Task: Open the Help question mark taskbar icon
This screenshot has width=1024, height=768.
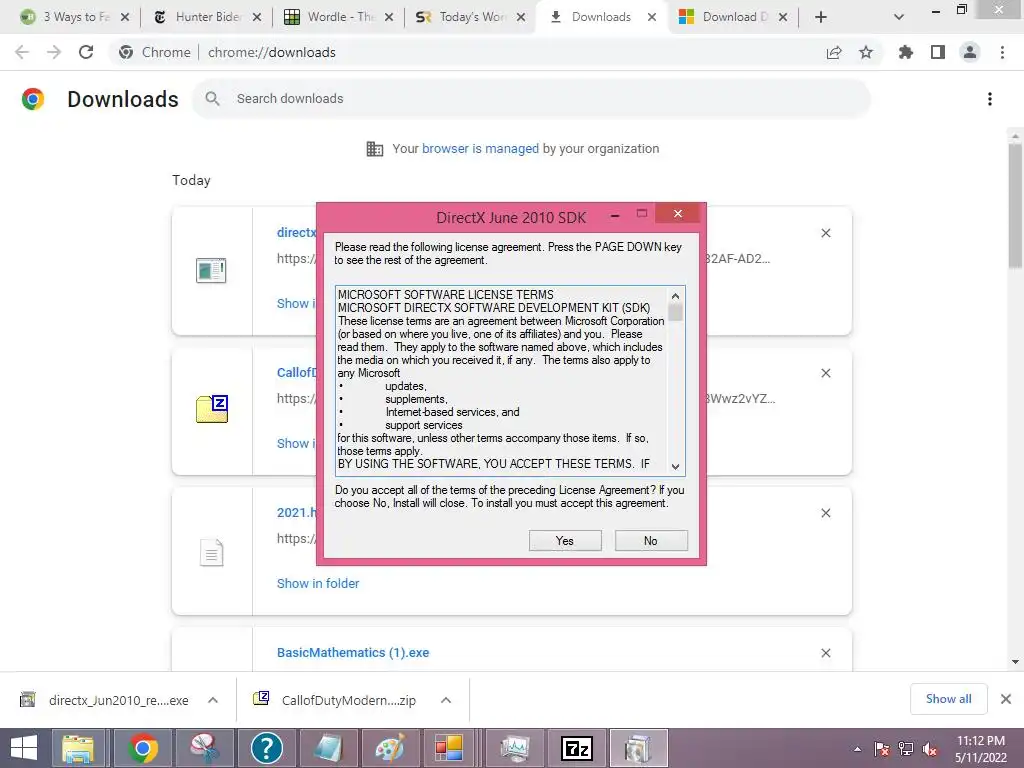Action: pyautogui.click(x=266, y=748)
